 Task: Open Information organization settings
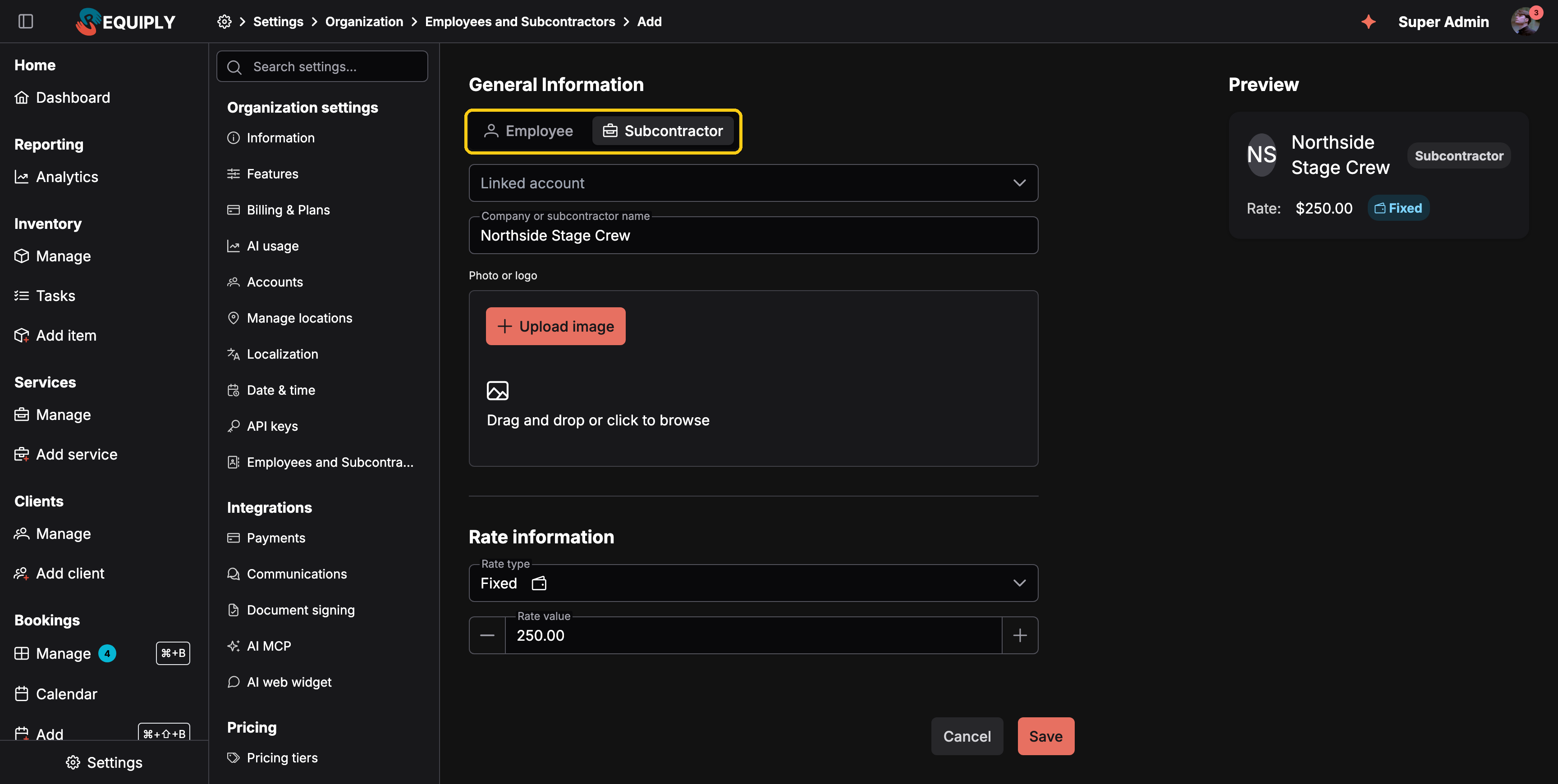271,138
